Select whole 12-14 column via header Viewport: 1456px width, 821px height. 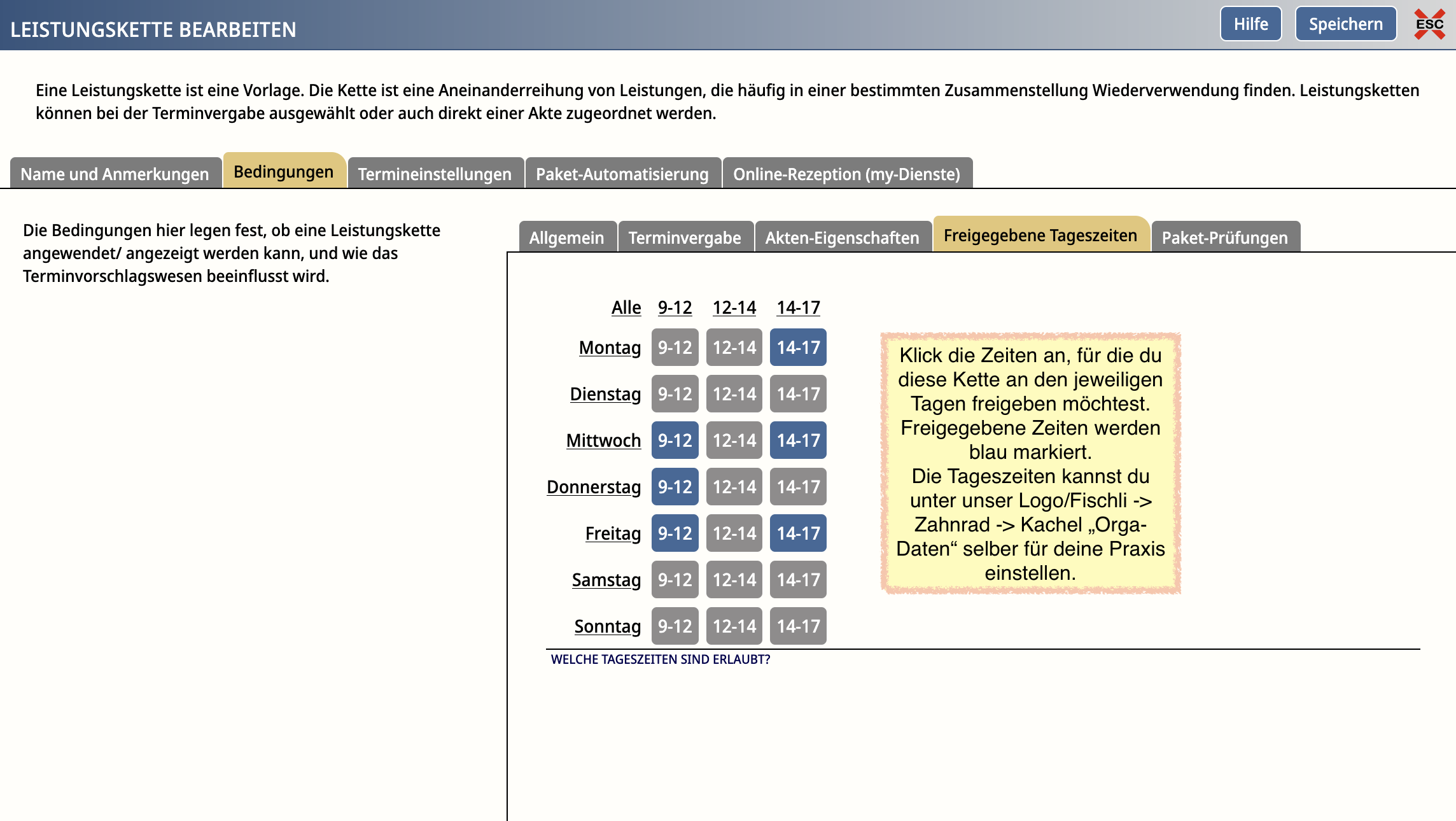tap(734, 307)
